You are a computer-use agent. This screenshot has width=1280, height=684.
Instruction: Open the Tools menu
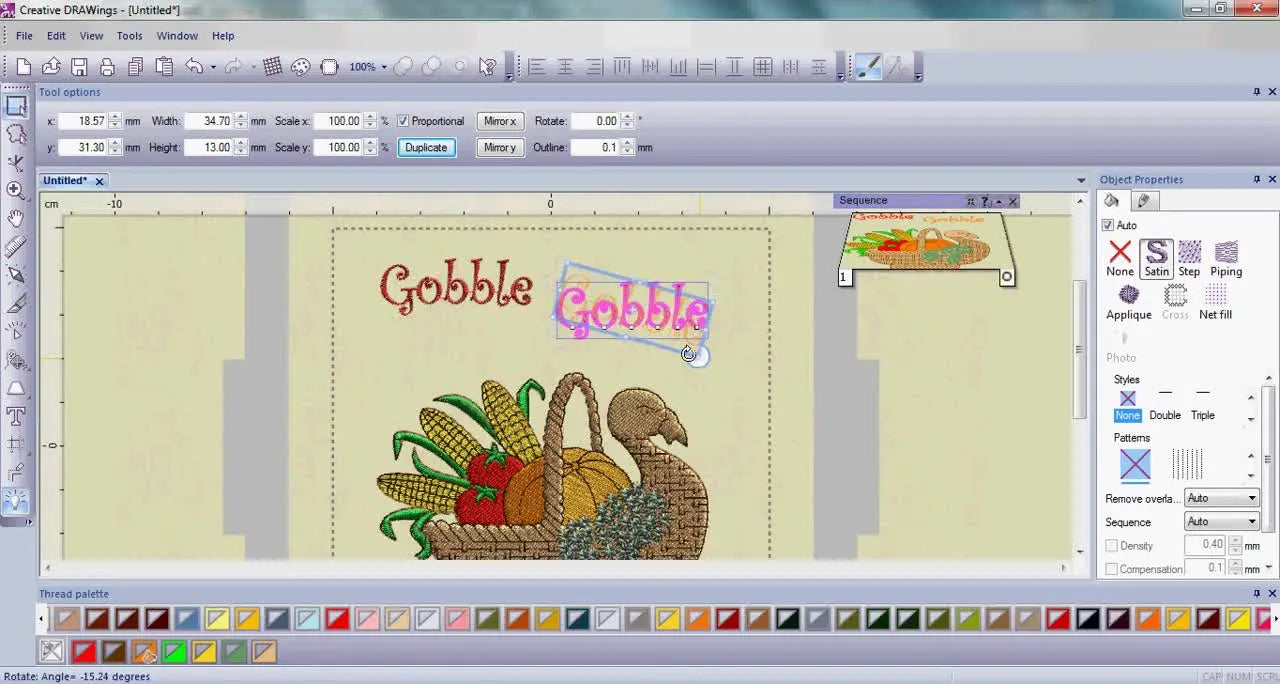[129, 35]
